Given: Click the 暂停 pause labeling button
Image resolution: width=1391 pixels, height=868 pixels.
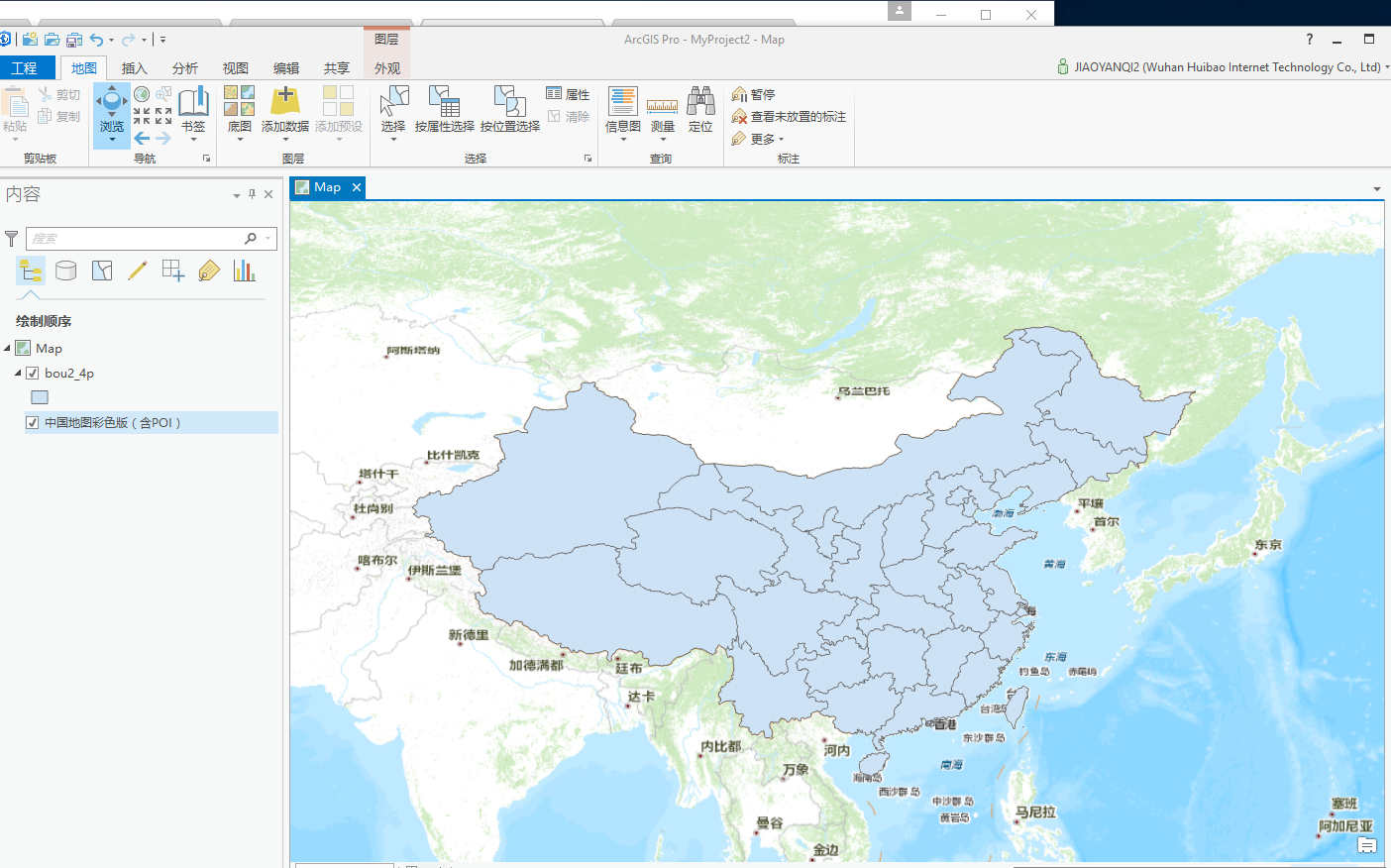Looking at the screenshot, I should [754, 94].
